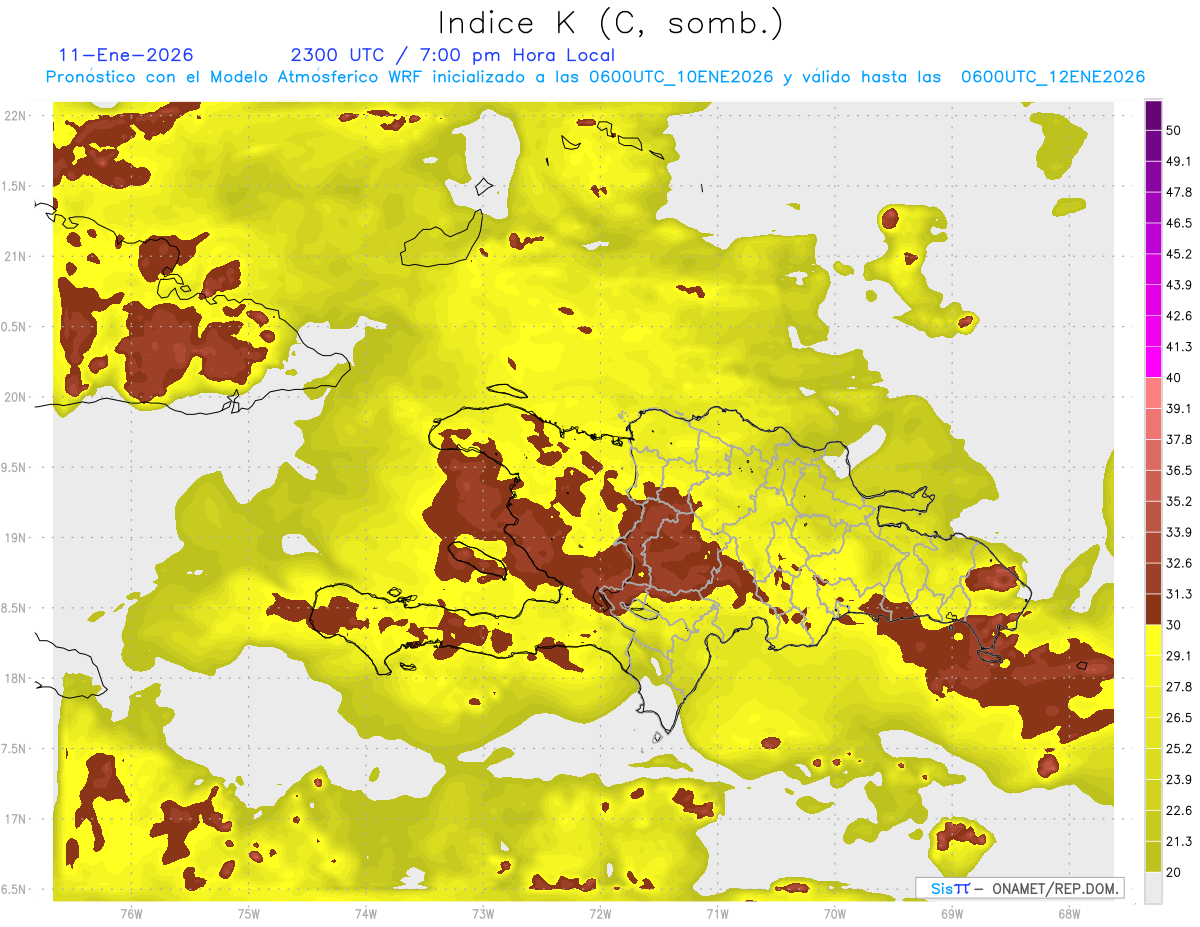Click the "18N" latitude axis label
Image resolution: width=1200 pixels, height=927 pixels.
pyautogui.click(x=16, y=679)
